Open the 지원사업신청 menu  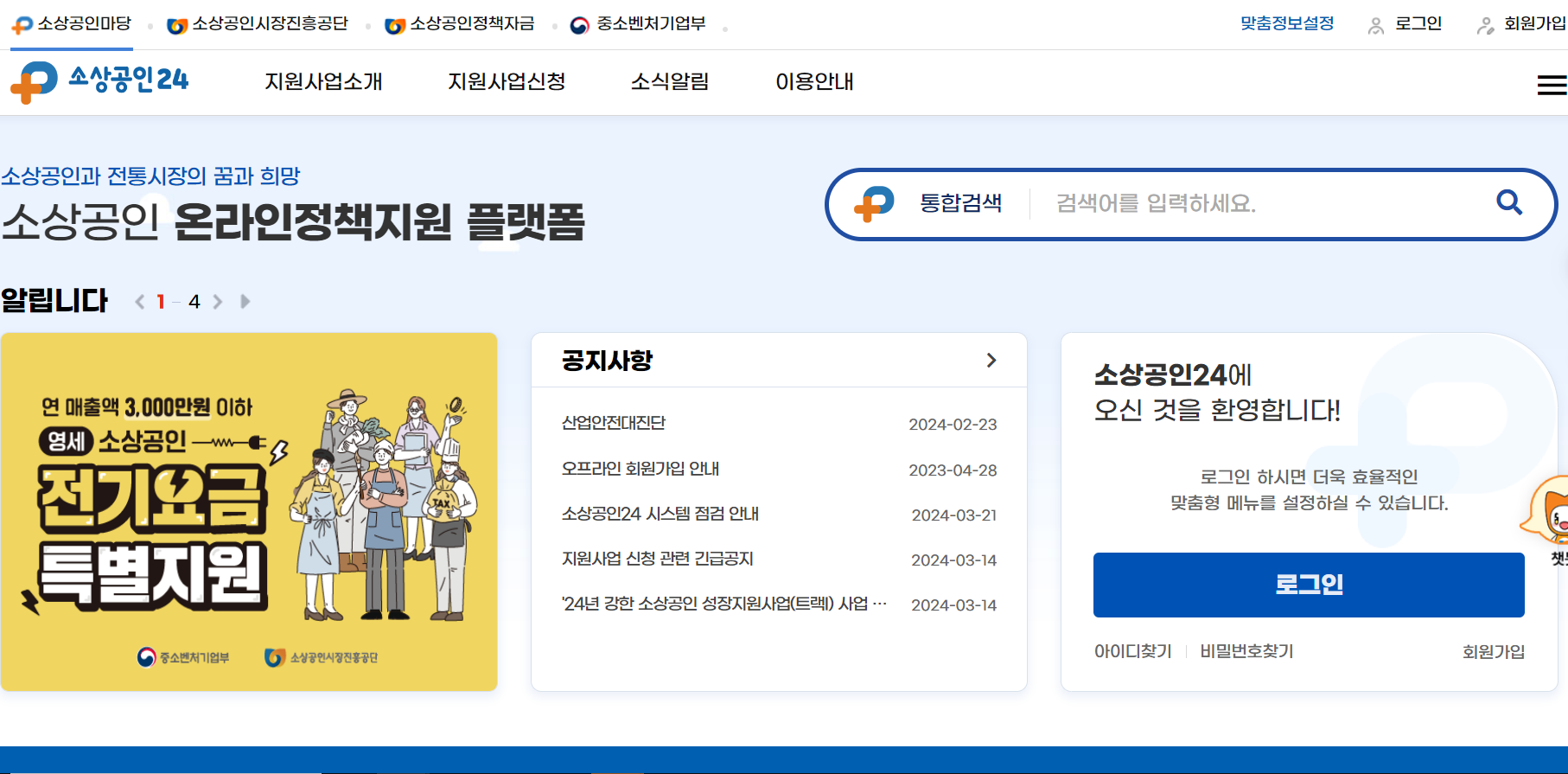507,81
